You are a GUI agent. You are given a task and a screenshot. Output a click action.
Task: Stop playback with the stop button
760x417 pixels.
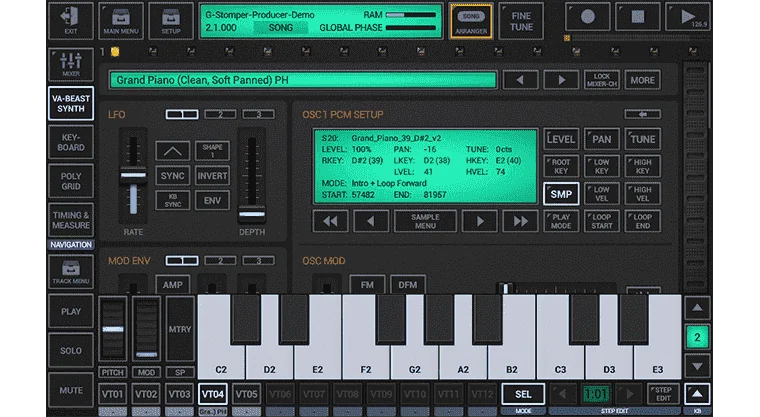[x=637, y=17]
